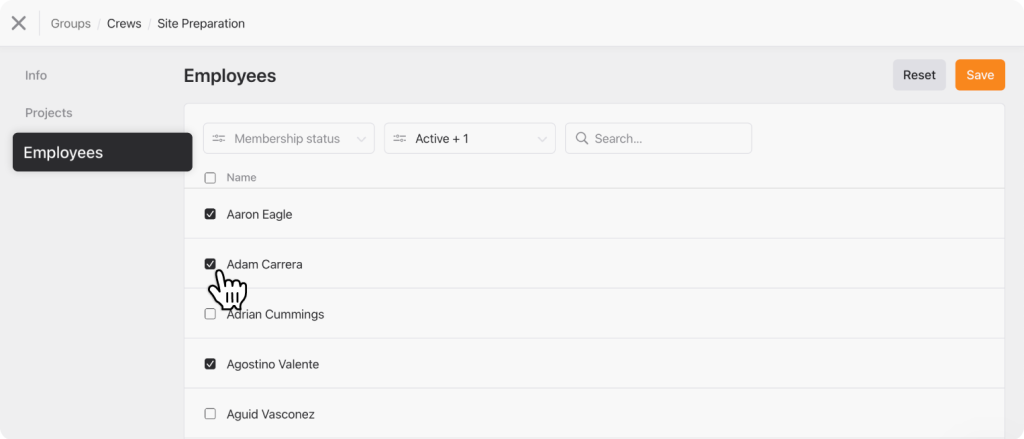Focus the Search employees field
1024x439 pixels.
[x=658, y=138]
